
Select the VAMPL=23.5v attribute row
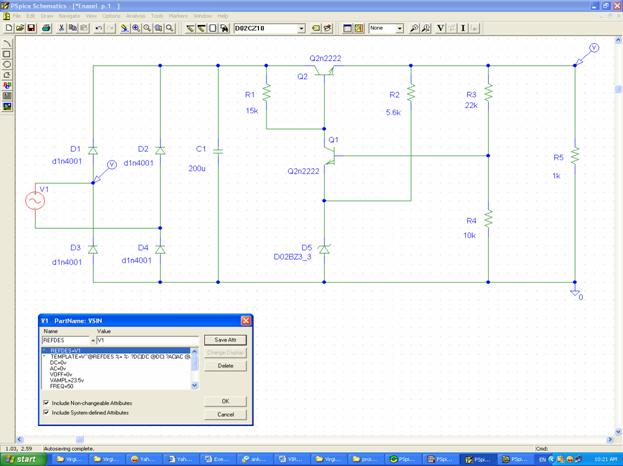(x=72, y=379)
